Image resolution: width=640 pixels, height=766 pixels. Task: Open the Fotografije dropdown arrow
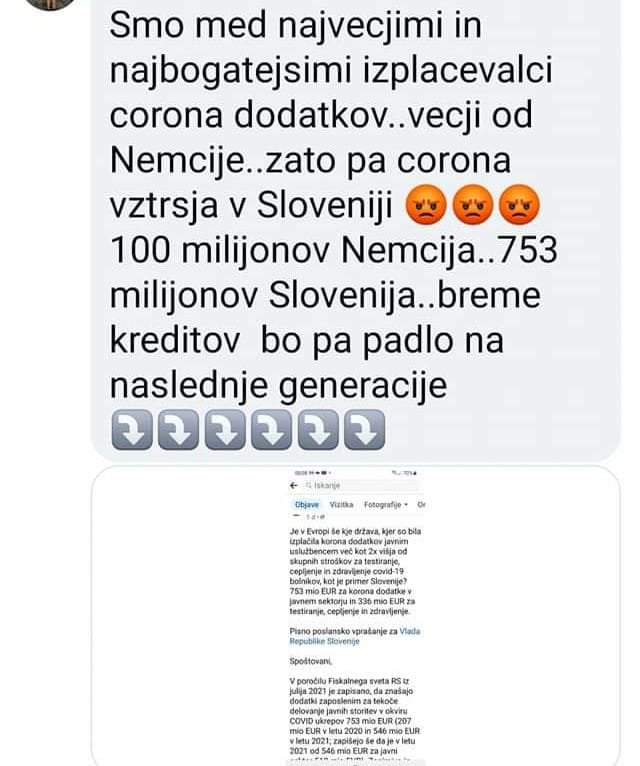click(406, 505)
